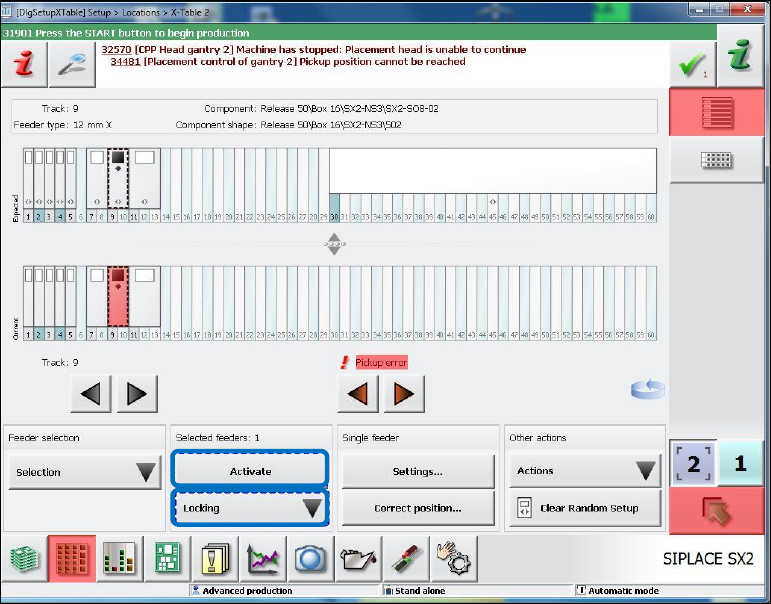Click Clear Random Setup button
Screen dimensions: 771x604
coord(584,508)
